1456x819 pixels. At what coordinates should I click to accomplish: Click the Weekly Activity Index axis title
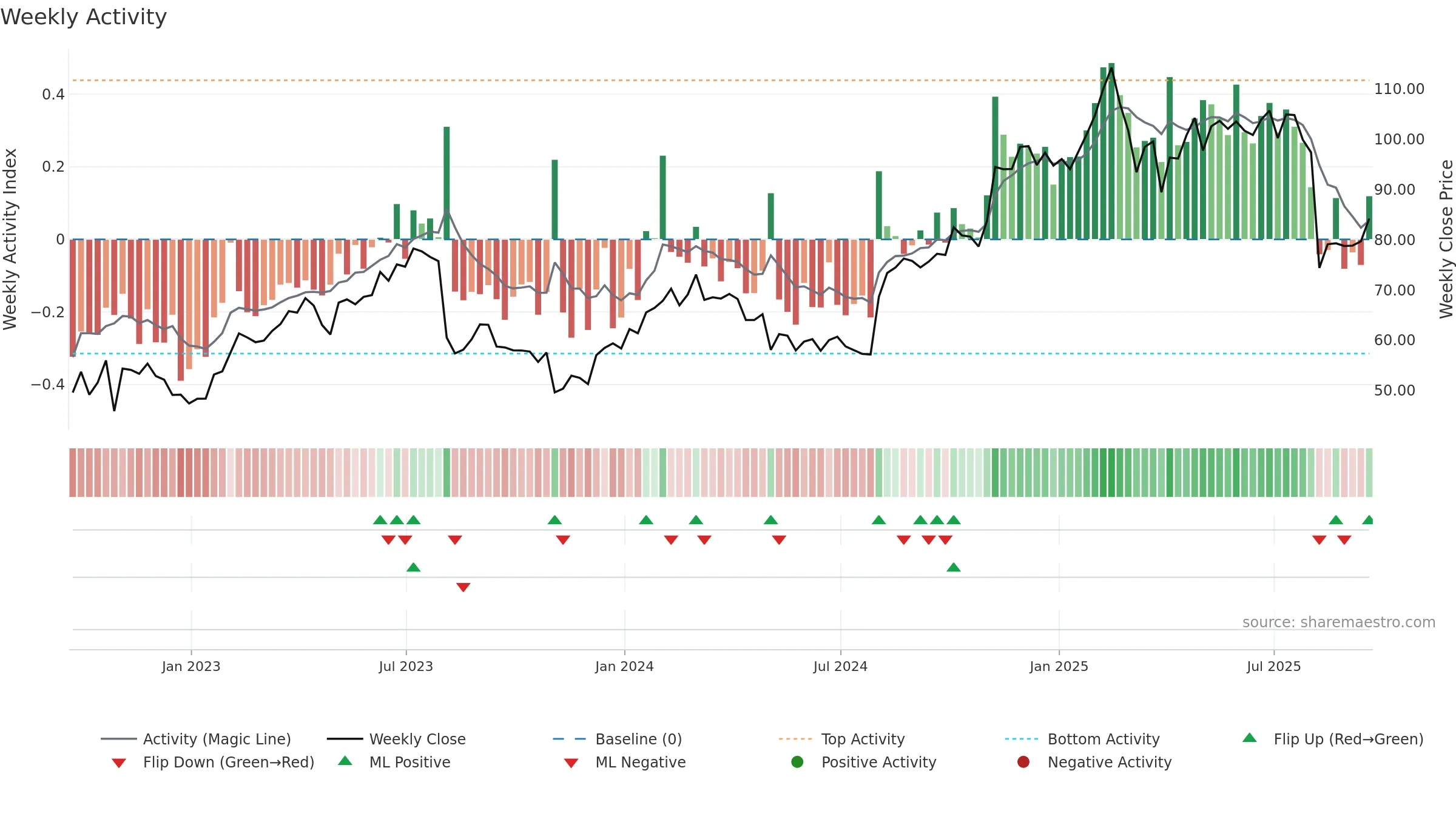pyautogui.click(x=10, y=239)
